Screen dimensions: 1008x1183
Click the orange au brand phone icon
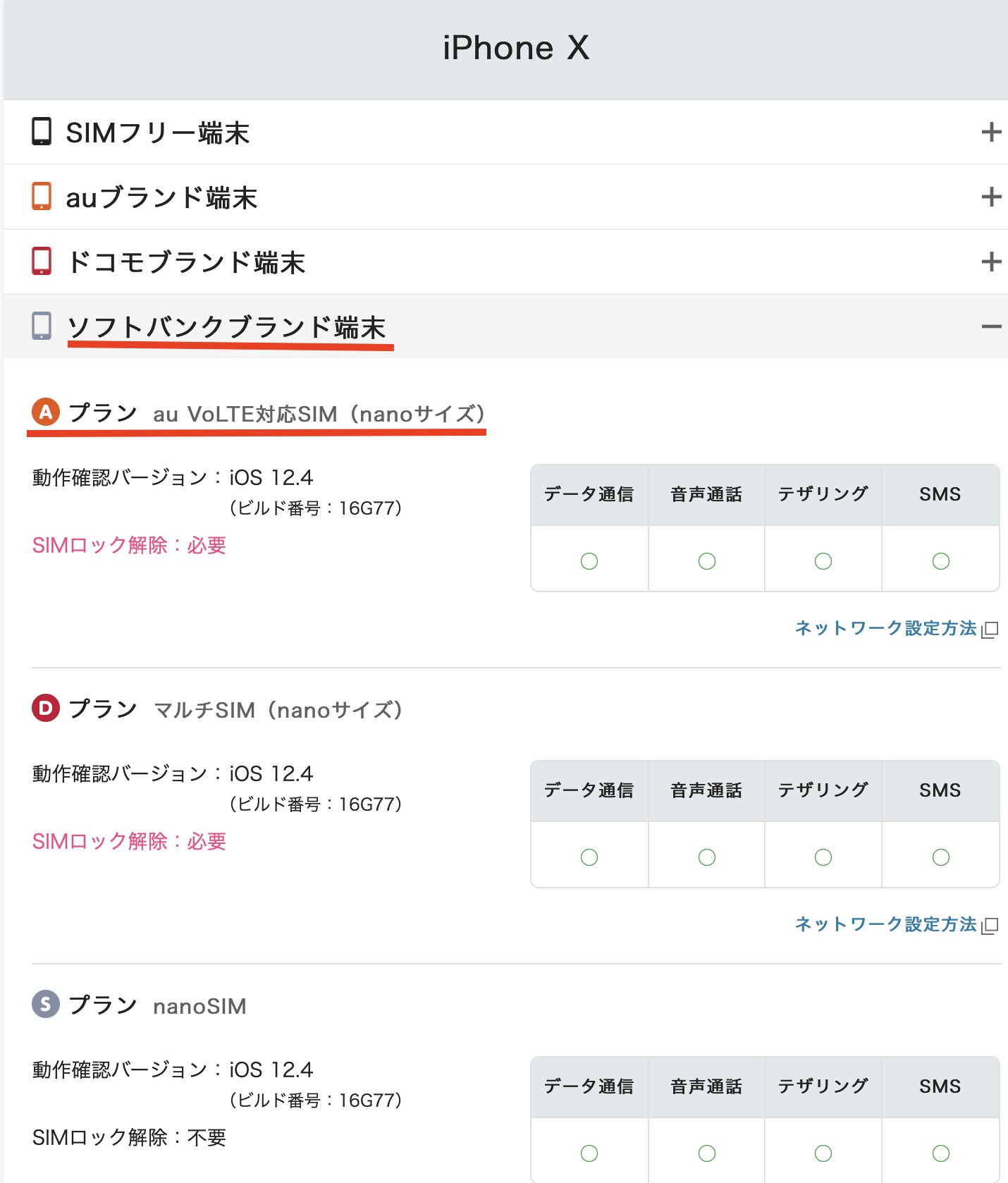pos(42,197)
